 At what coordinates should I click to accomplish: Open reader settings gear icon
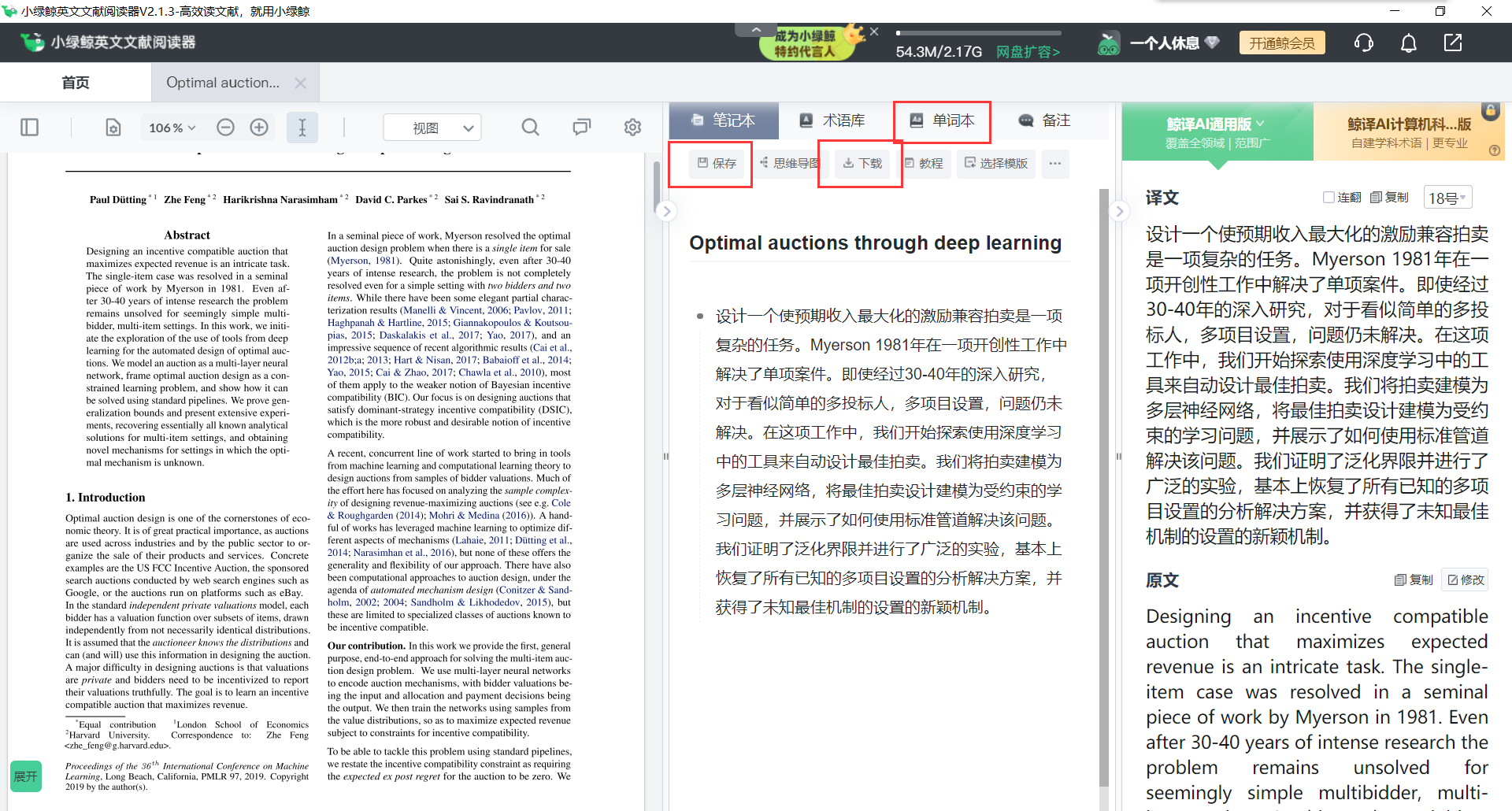pyautogui.click(x=632, y=128)
